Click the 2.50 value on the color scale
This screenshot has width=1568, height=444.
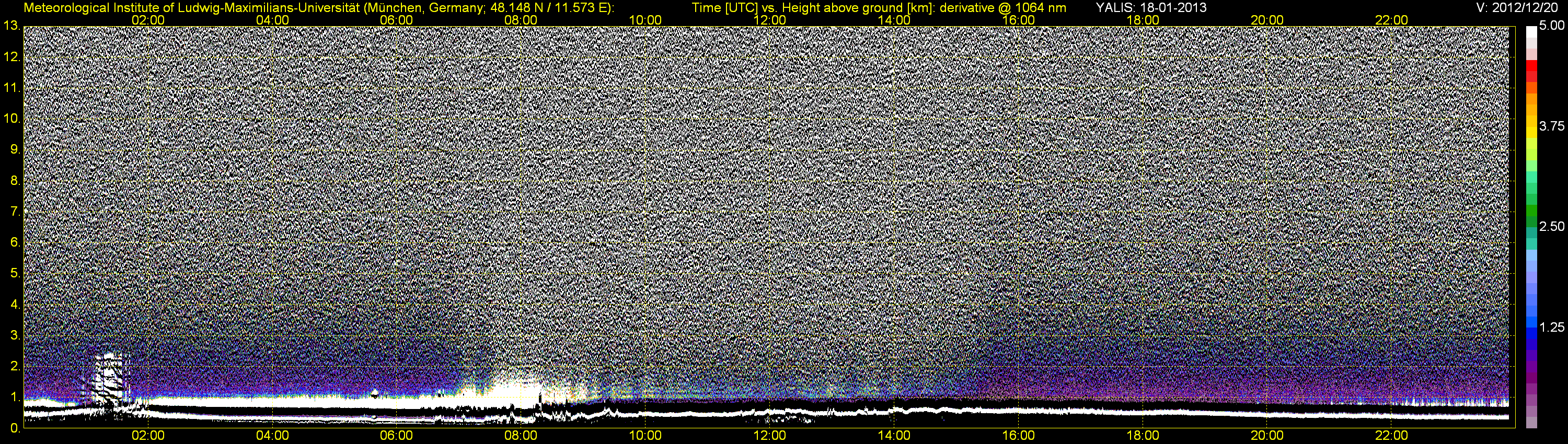click(1551, 227)
